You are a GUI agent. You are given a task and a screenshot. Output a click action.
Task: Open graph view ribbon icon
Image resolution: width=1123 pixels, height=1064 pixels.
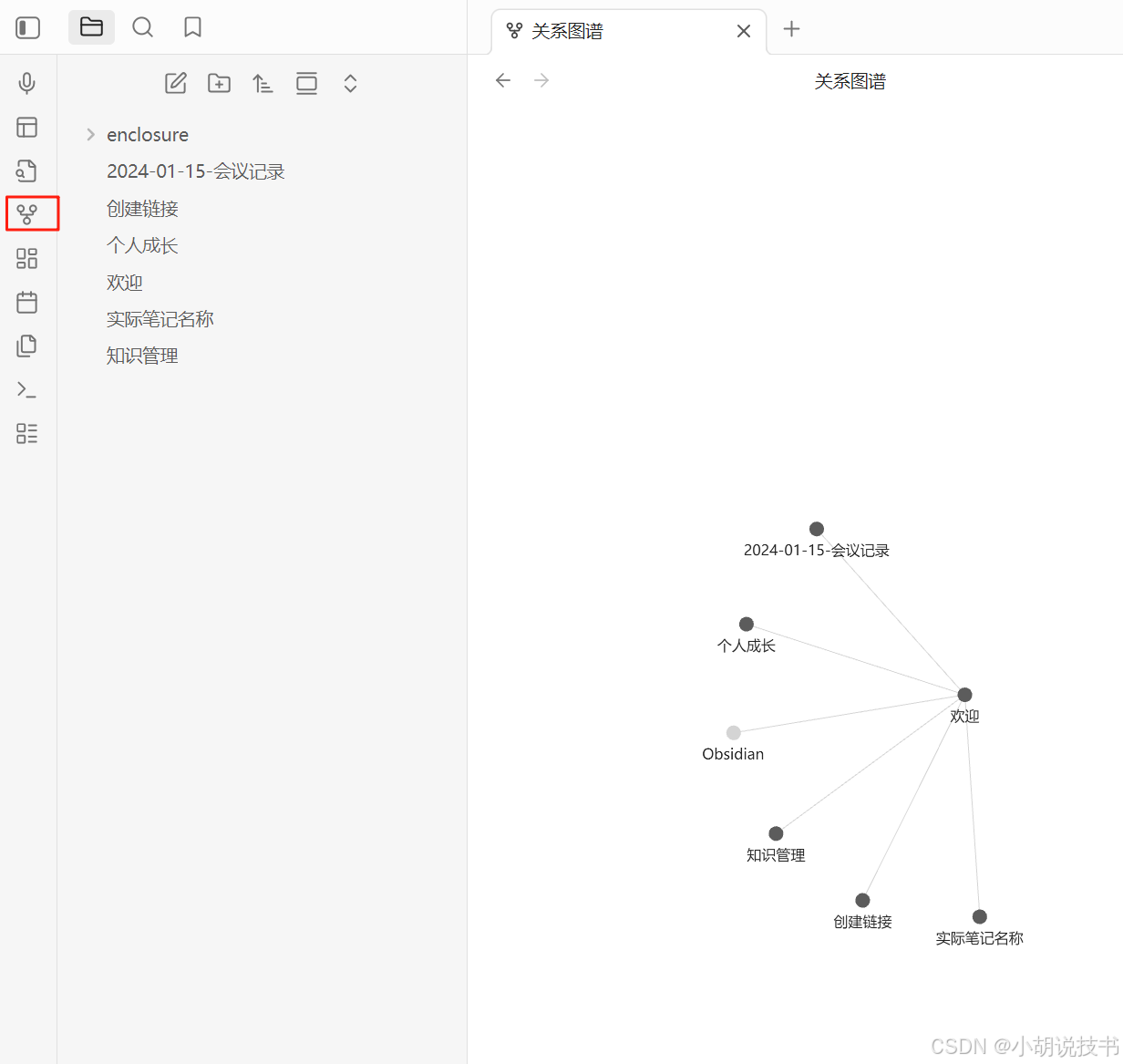27,214
